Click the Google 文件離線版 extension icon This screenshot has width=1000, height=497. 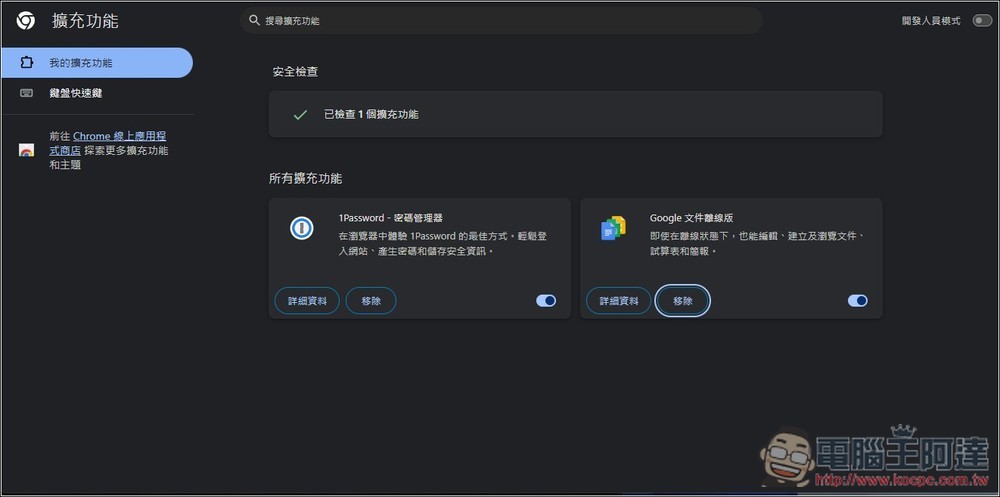pyautogui.click(x=613, y=228)
